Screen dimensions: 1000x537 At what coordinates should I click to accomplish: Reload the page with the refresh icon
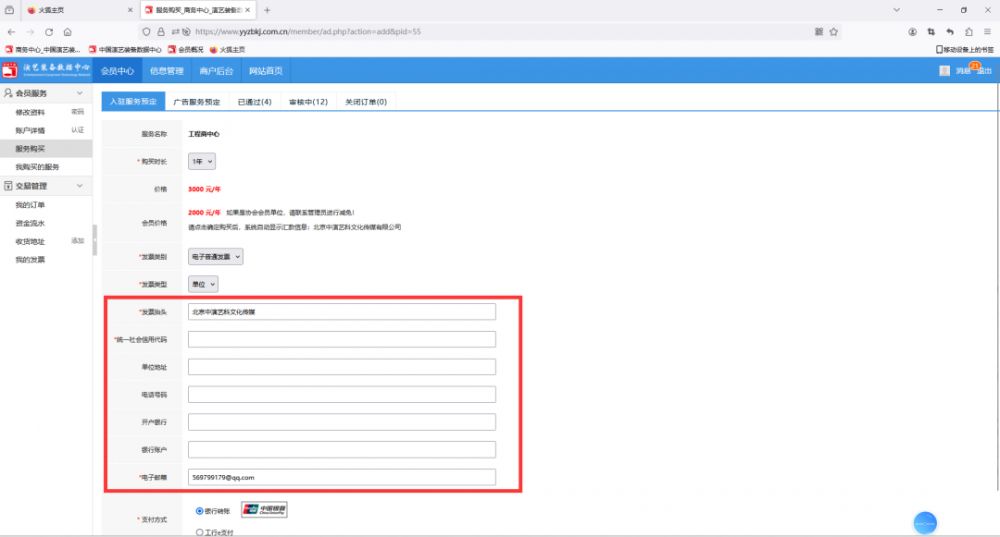48,32
